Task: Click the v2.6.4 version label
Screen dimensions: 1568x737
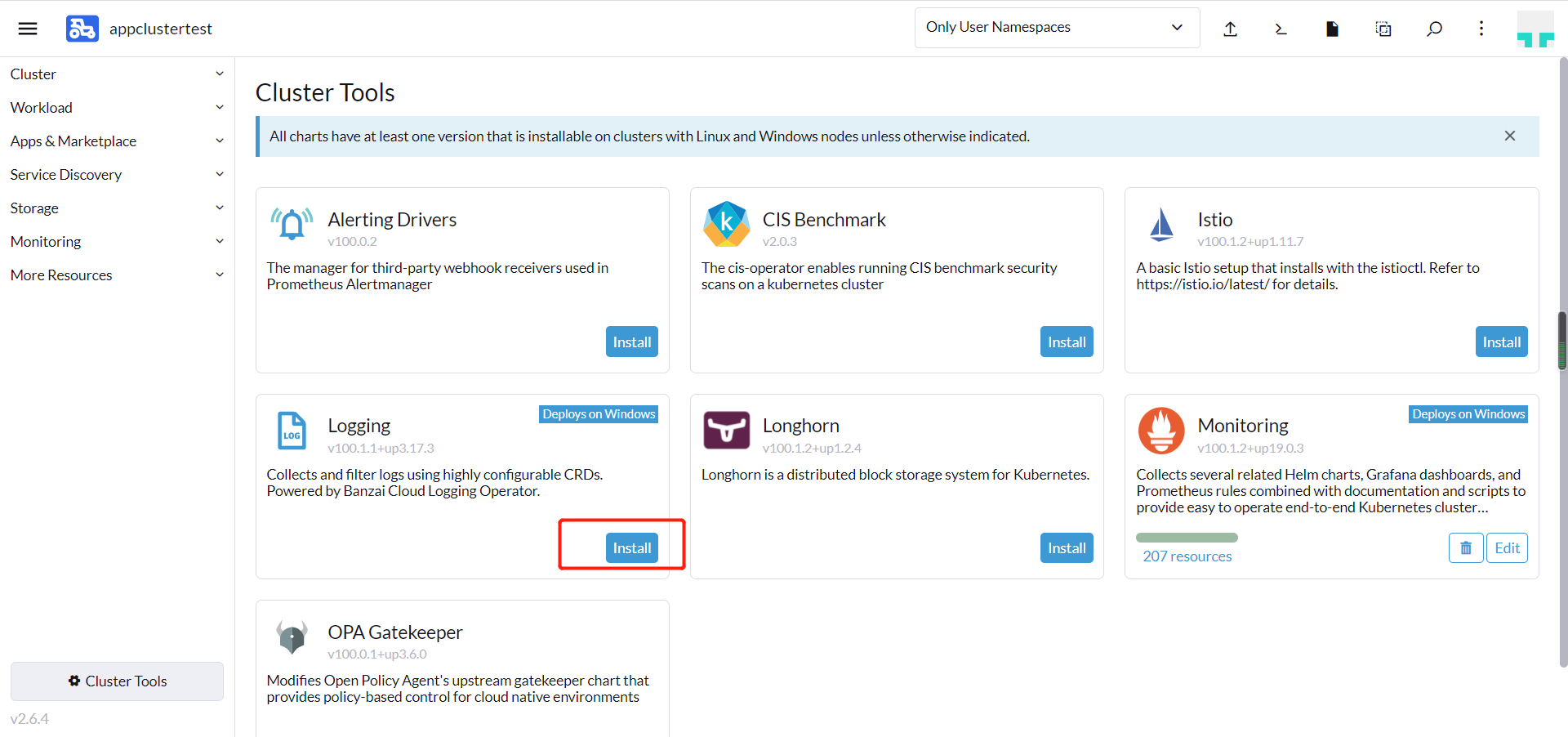Action: pos(29,718)
